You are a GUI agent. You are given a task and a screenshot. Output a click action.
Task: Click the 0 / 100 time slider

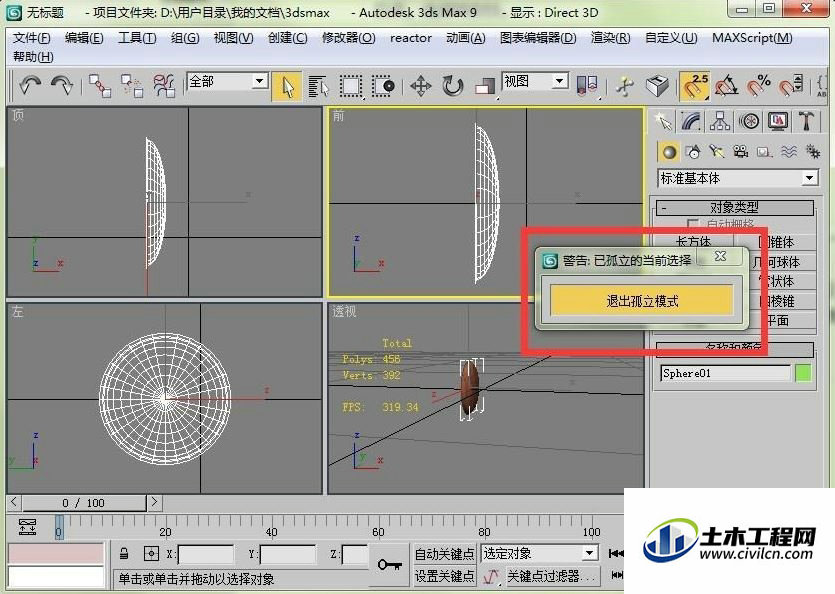pyautogui.click(x=84, y=503)
